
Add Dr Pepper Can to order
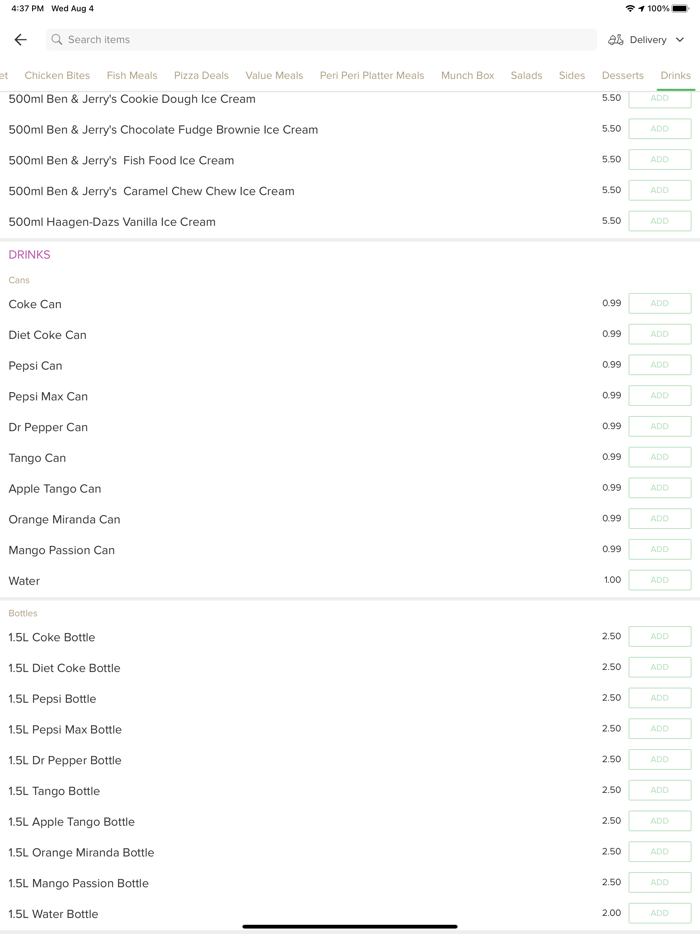[x=659, y=426]
